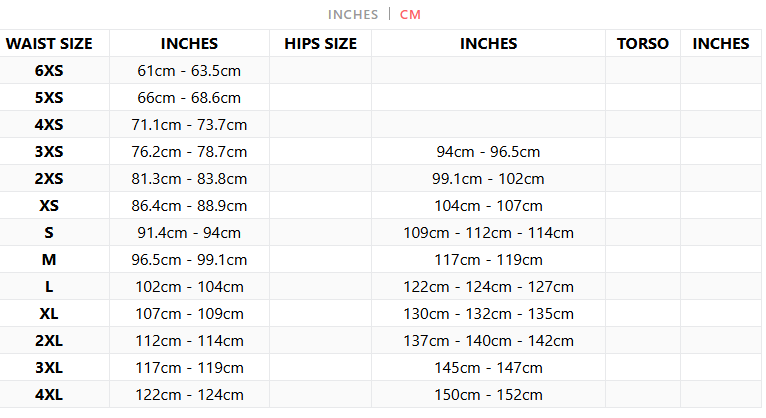Click the 3XS hips value 94cm - 96.5cm

[x=488, y=152]
